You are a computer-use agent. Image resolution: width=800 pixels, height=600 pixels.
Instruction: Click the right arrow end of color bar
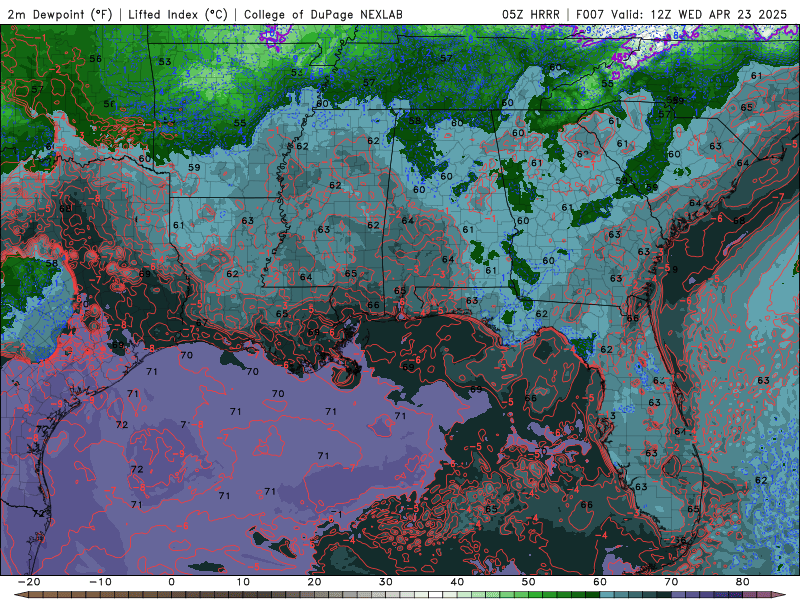pyautogui.click(x=780, y=595)
